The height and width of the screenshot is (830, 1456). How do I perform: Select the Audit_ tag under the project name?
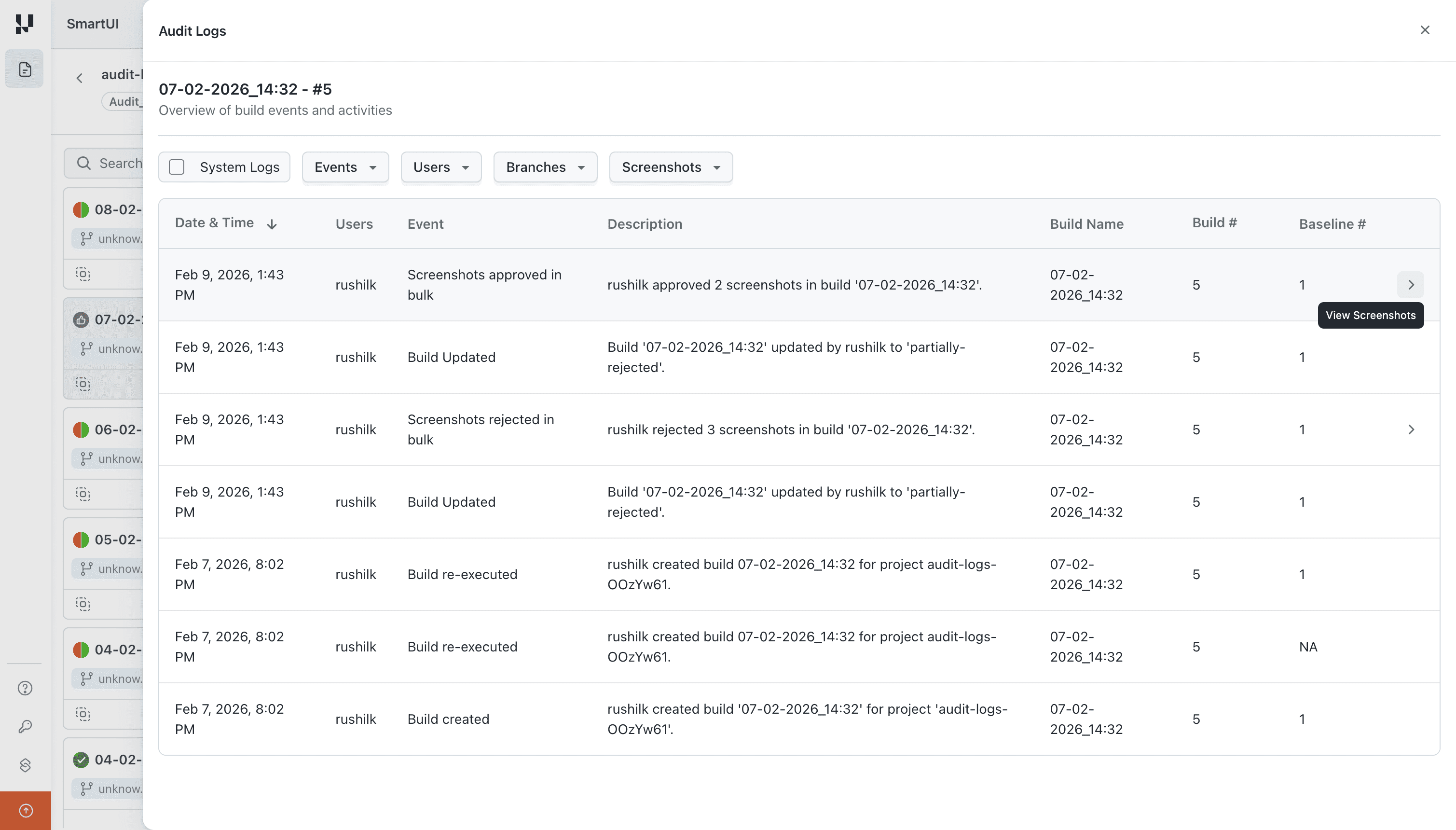(x=125, y=101)
